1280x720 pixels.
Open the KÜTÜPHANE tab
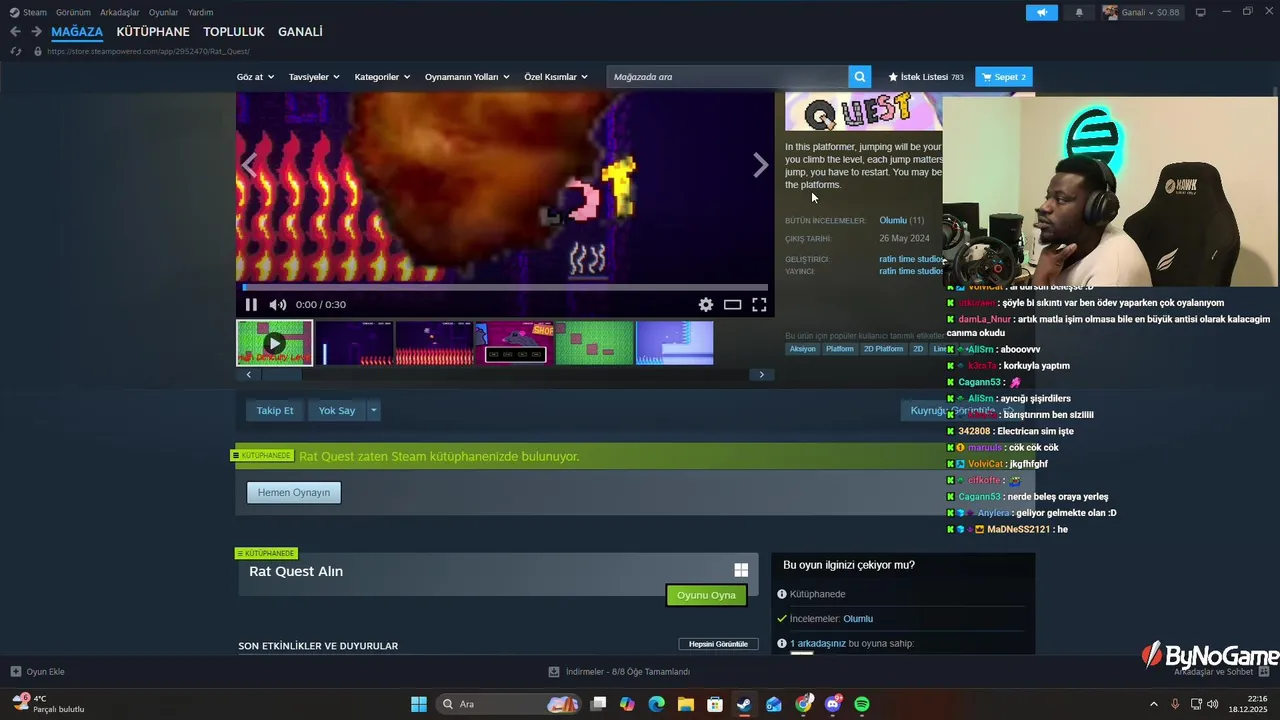(153, 32)
